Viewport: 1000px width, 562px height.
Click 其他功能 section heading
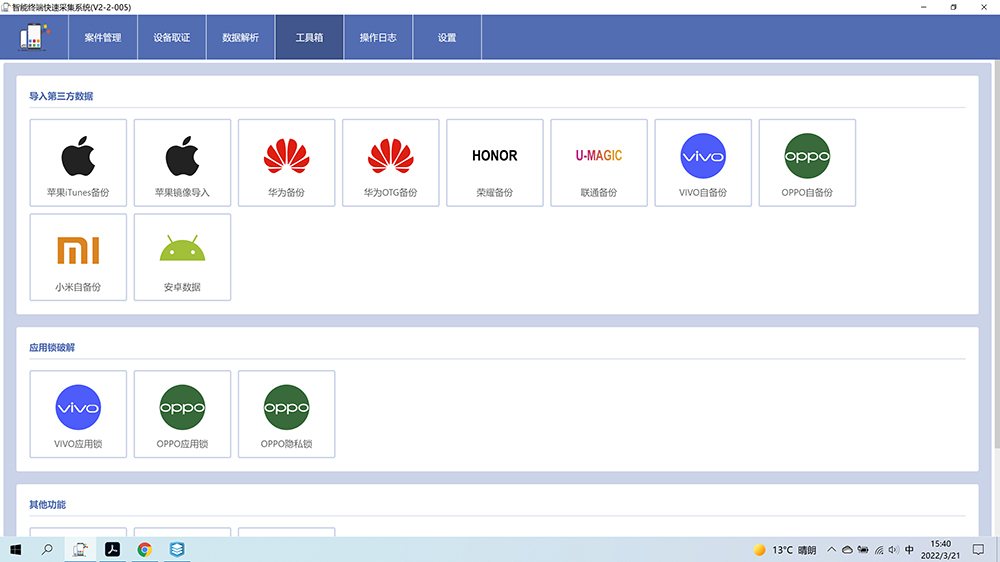pos(47,505)
